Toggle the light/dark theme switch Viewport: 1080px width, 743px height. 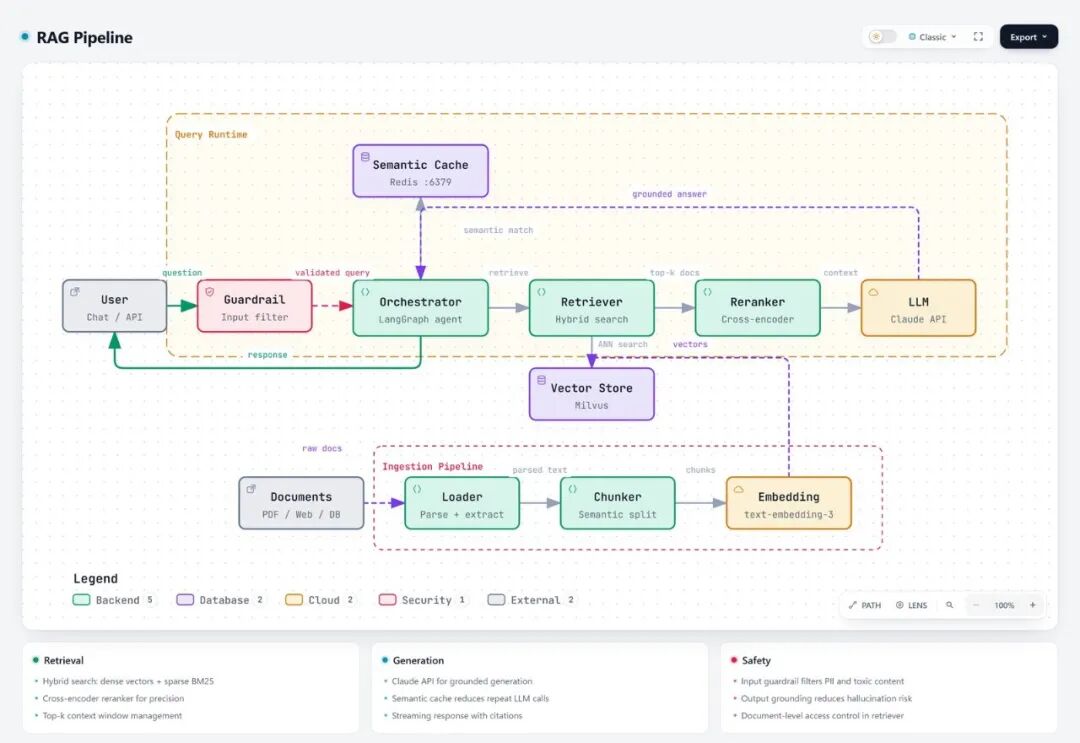click(882, 36)
